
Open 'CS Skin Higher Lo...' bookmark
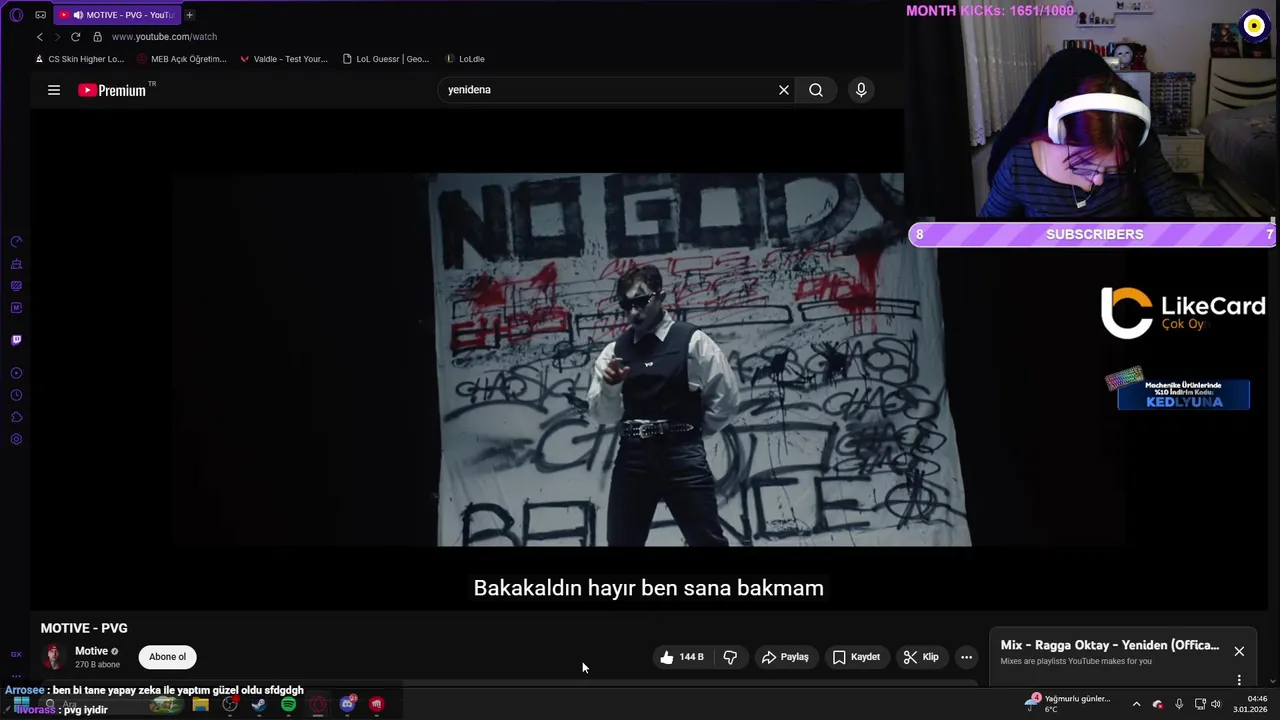pyautogui.click(x=79, y=59)
